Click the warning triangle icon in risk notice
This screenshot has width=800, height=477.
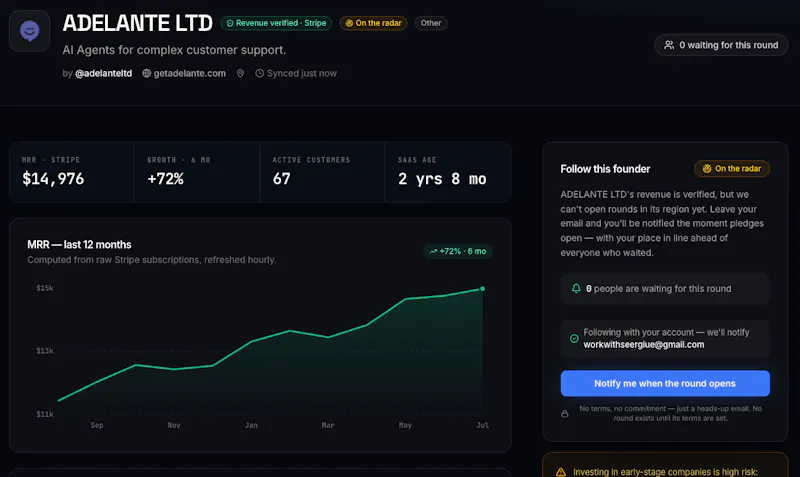[561, 472]
